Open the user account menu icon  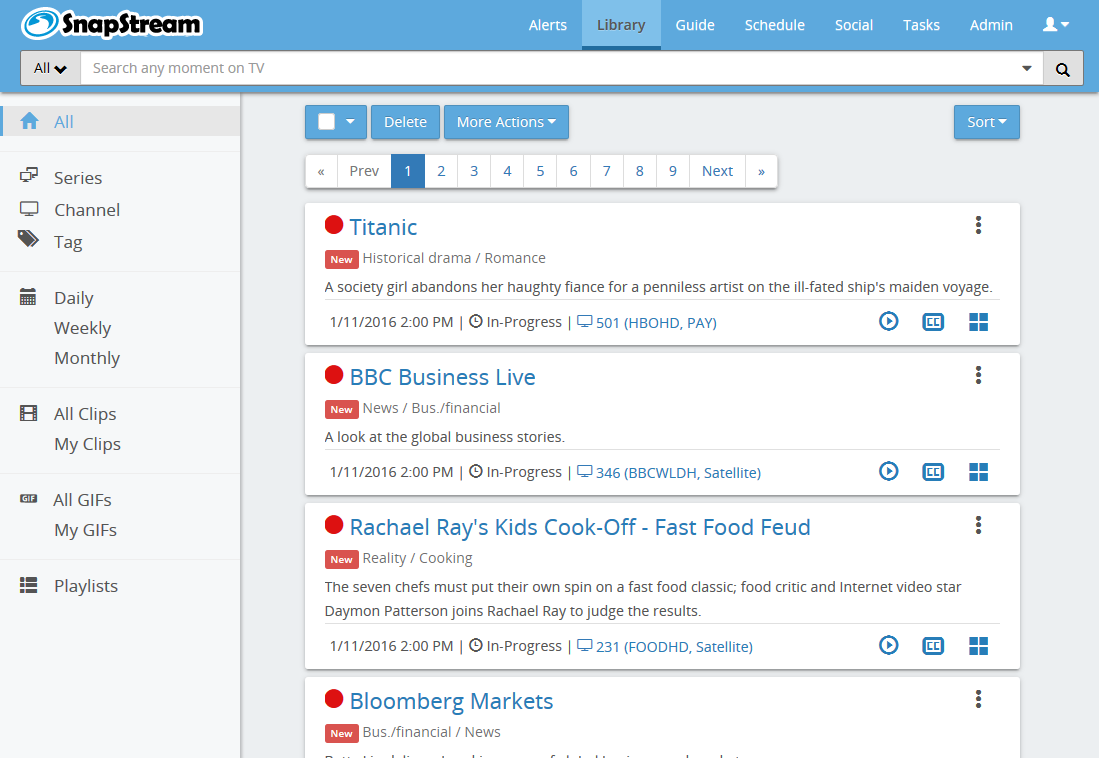(x=1055, y=25)
